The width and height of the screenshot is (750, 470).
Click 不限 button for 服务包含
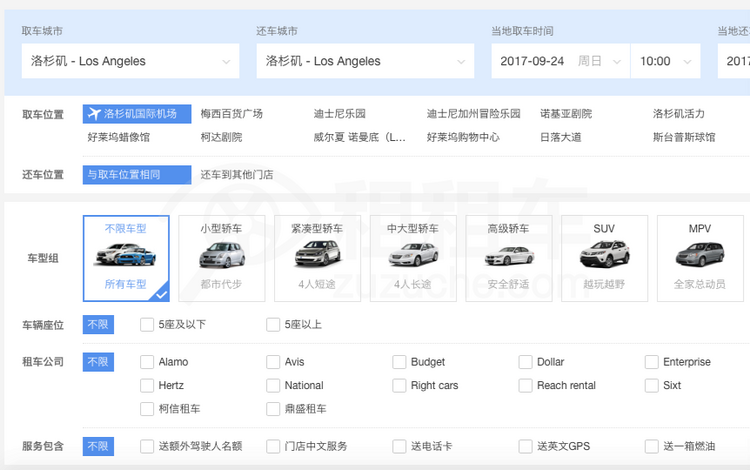point(98,447)
